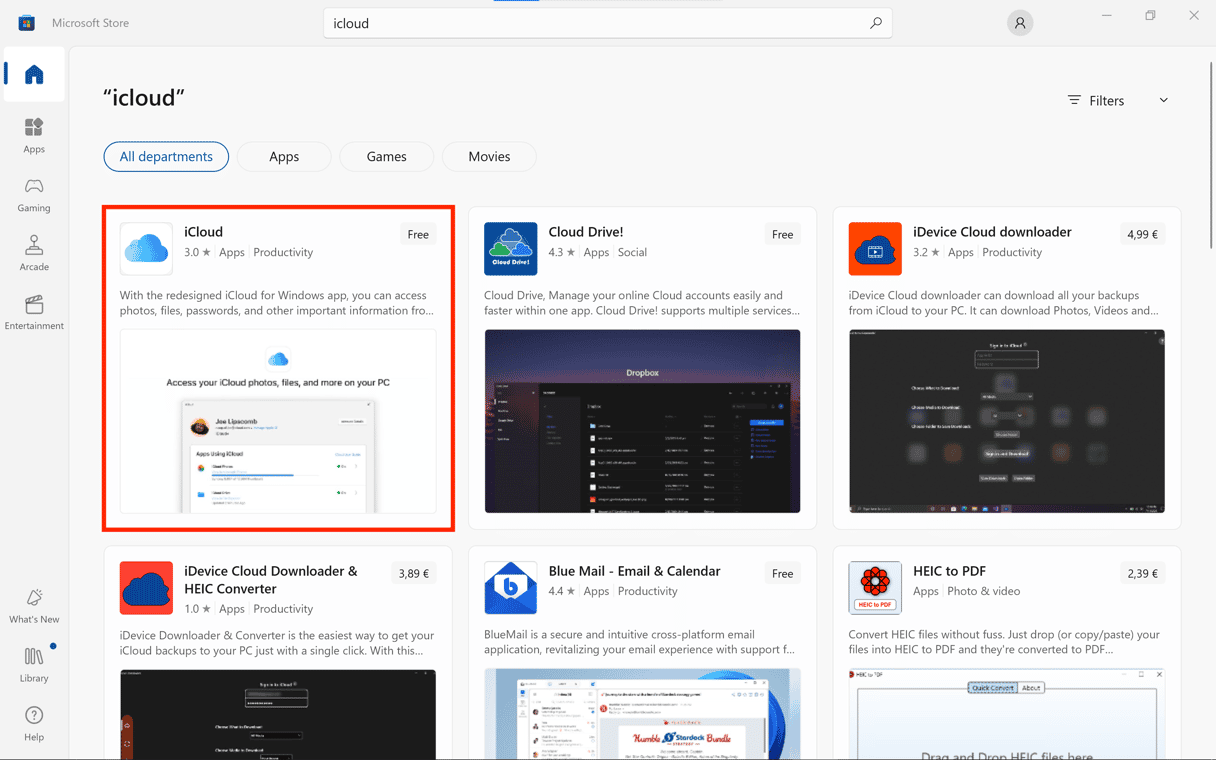Select the Games filter tab
Viewport: 1216px width, 760px height.
point(386,157)
